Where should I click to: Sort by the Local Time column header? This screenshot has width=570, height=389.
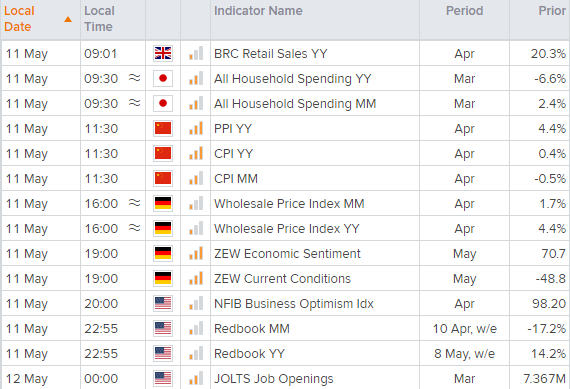[x=99, y=19]
